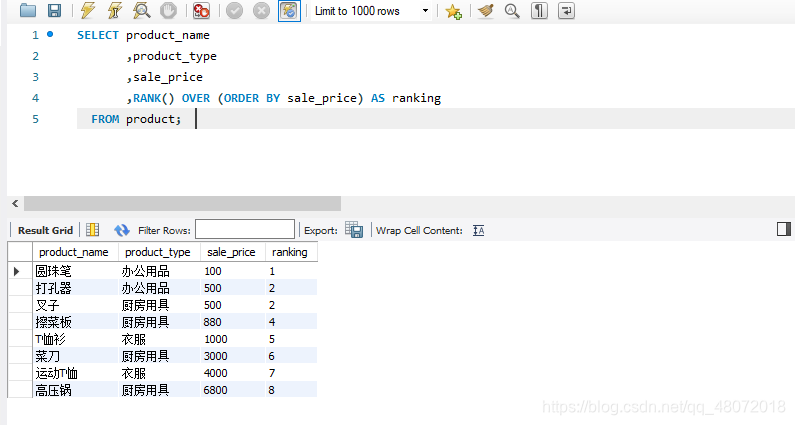Execute statement under cursor lightning icon
The width and height of the screenshot is (795, 425).
[x=115, y=11]
